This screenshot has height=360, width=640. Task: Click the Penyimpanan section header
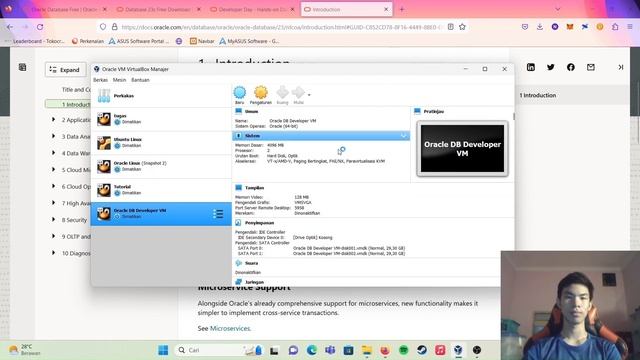click(260, 223)
